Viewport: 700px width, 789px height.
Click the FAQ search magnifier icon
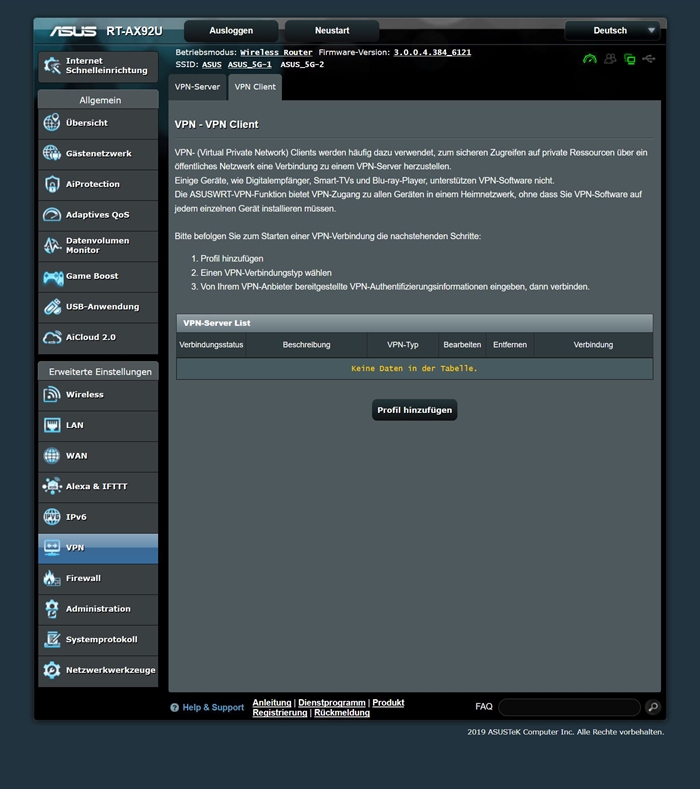(653, 707)
